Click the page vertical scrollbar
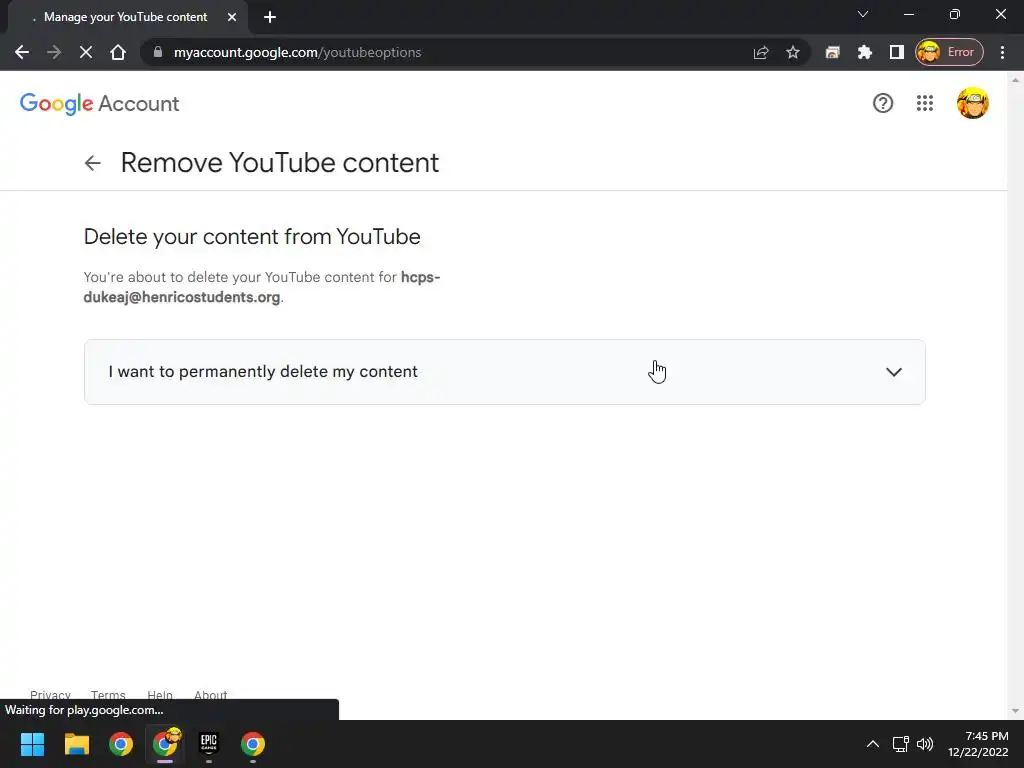Viewport: 1024px width, 768px height. [x=1015, y=395]
